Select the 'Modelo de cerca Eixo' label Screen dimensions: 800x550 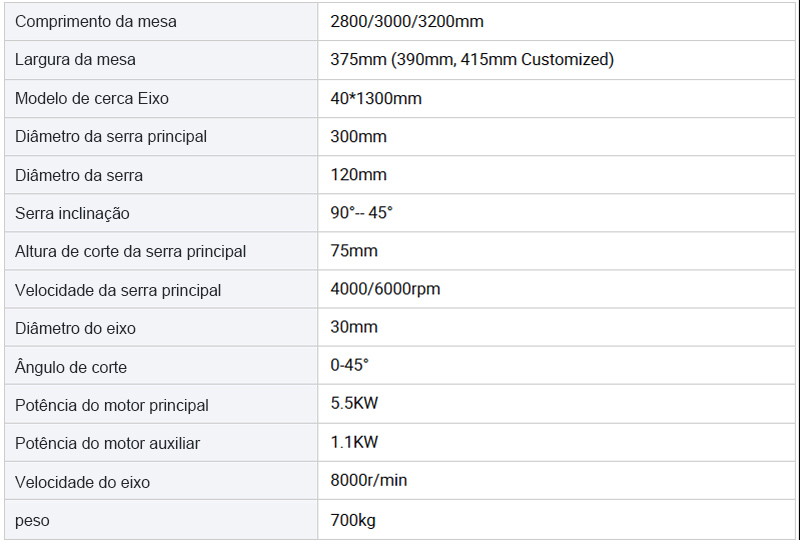click(92, 98)
